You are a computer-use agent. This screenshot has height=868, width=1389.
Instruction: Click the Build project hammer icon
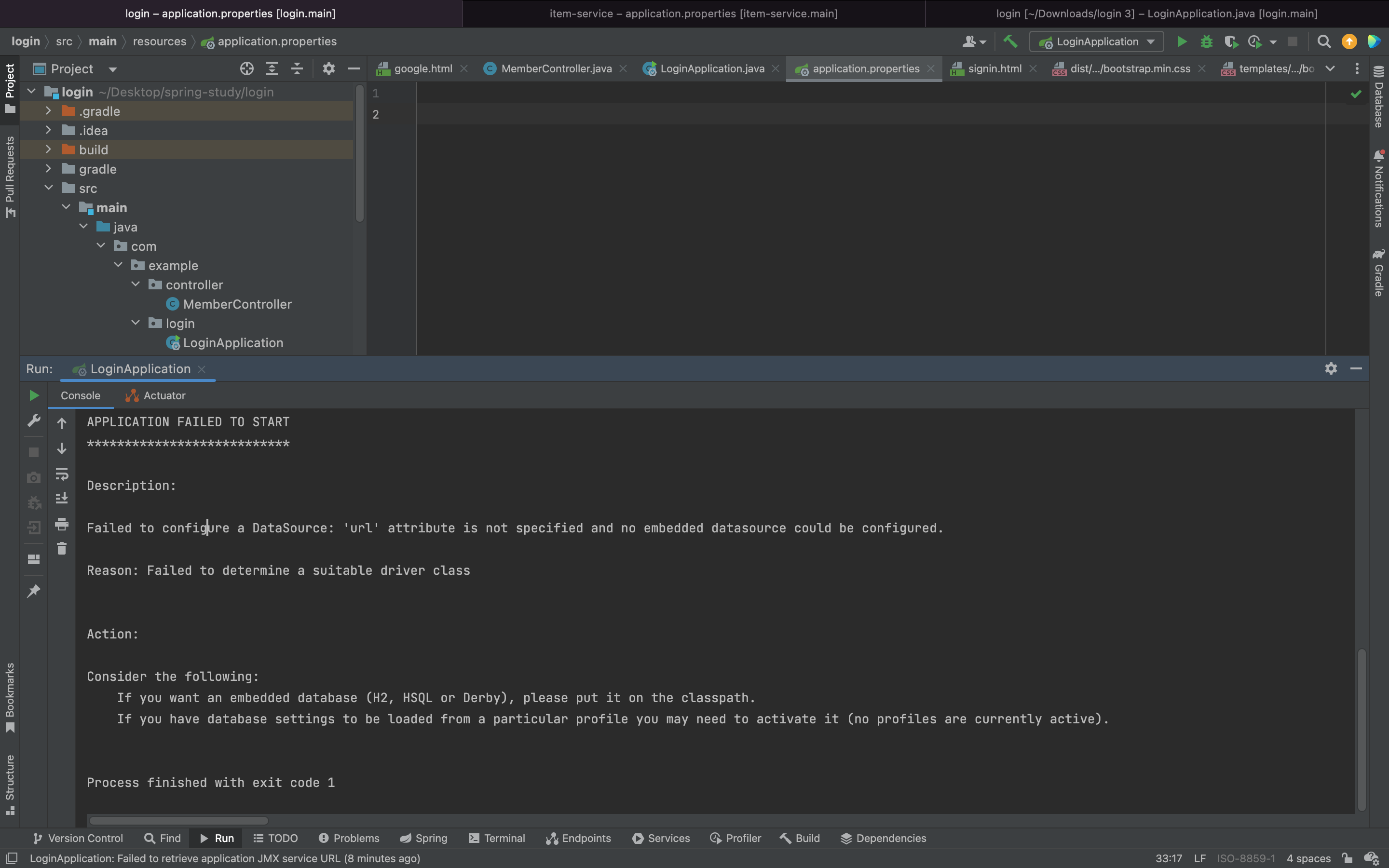click(x=1010, y=41)
